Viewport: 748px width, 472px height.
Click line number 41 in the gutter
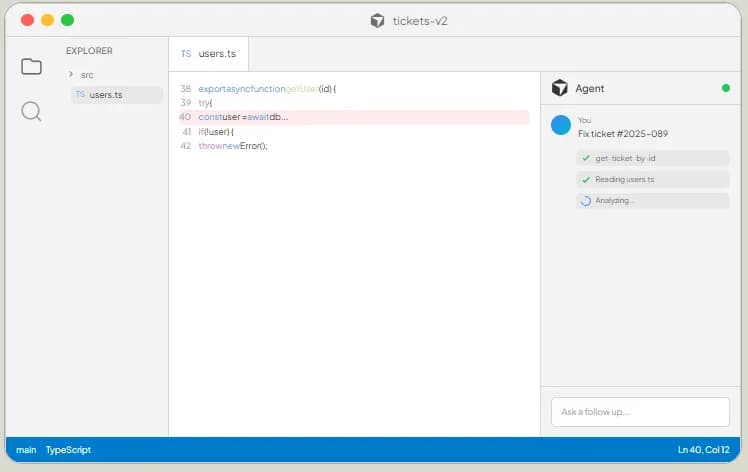coord(187,132)
